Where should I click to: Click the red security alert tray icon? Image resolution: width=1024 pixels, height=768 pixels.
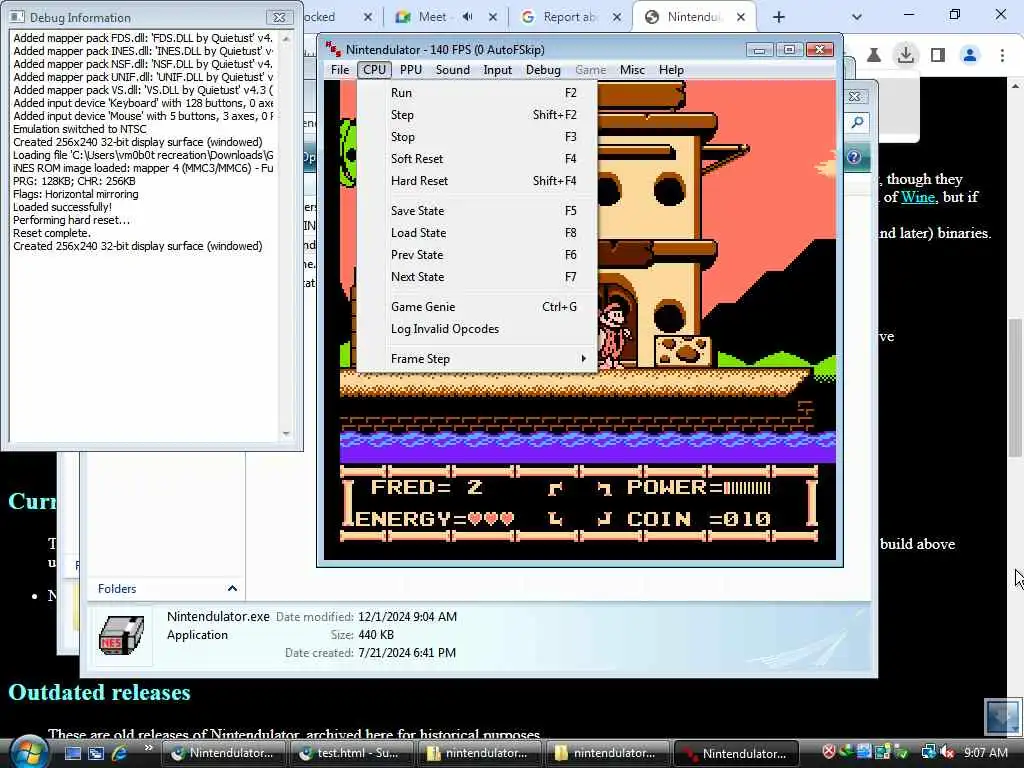(x=828, y=752)
